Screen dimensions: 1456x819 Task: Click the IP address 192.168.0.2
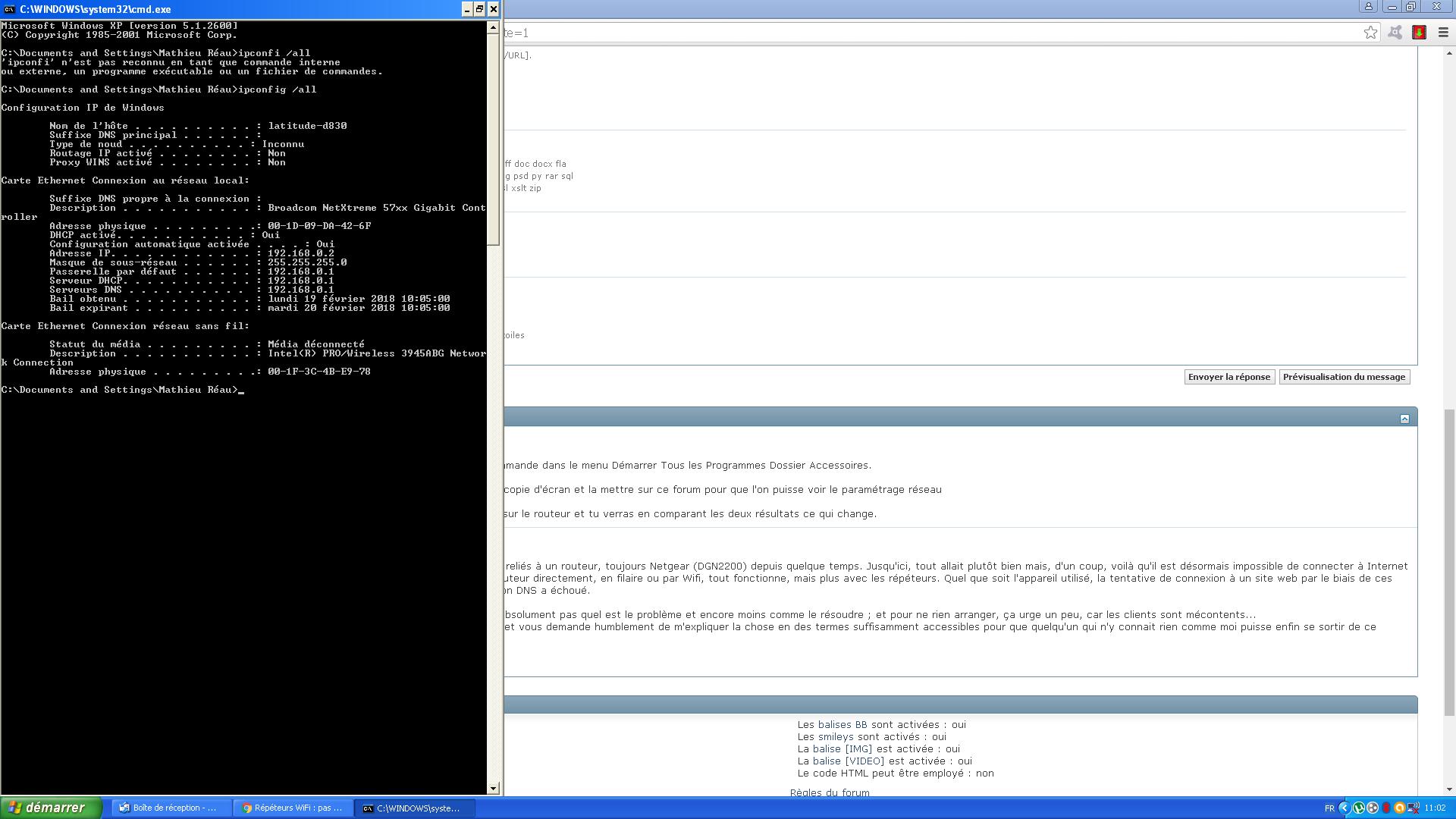pos(301,253)
